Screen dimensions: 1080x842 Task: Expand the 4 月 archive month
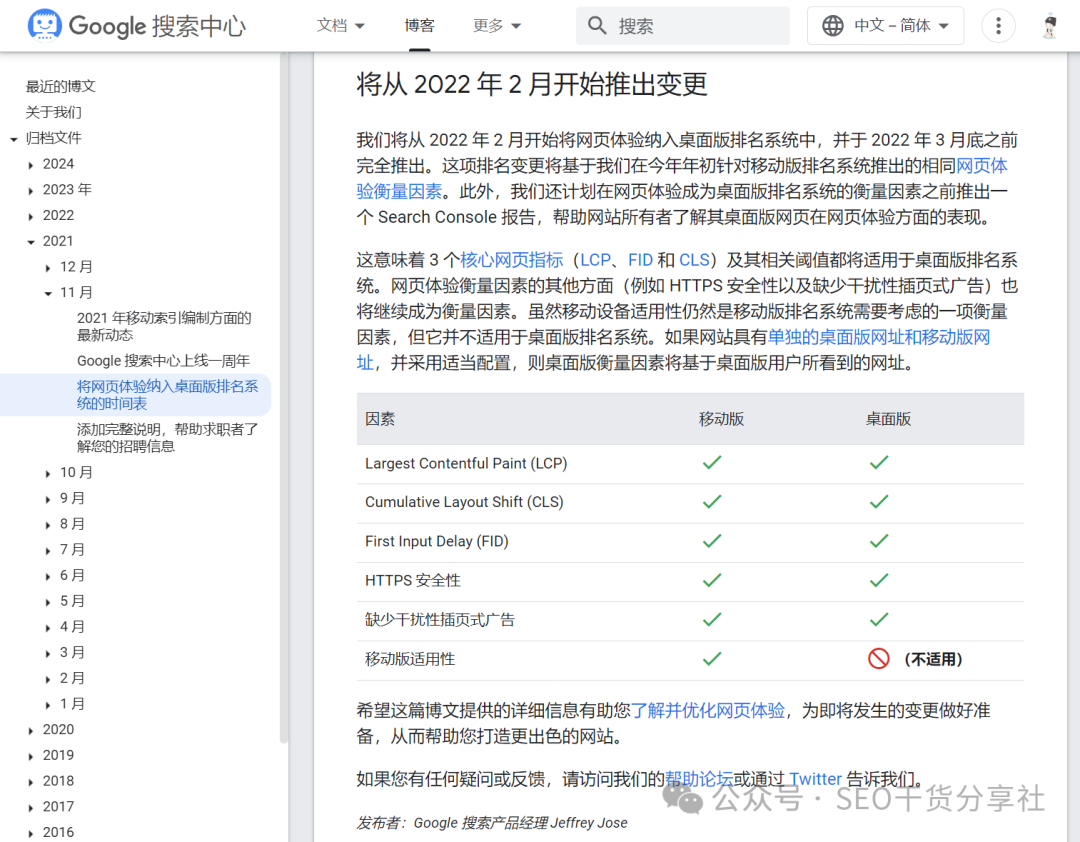[x=48, y=628]
